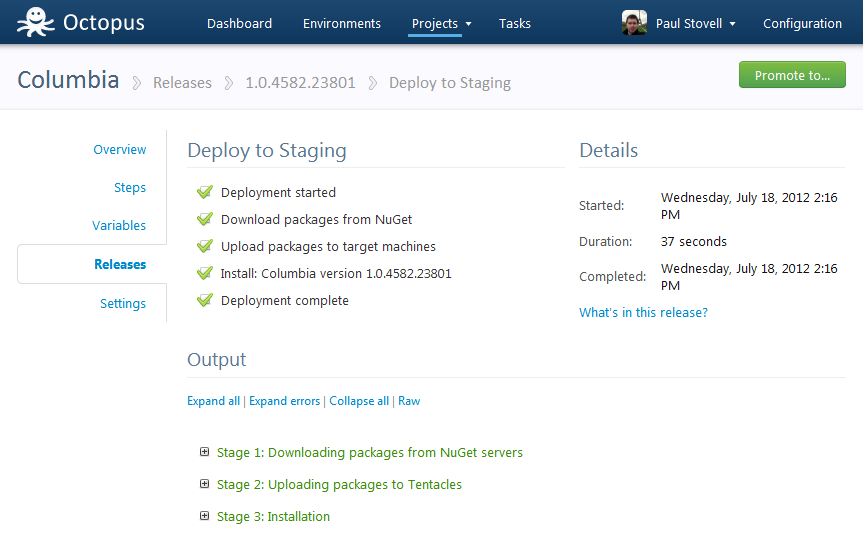The width and height of the screenshot is (863, 546).
Task: Open the Paul Stovell user dropdown
Action: tap(695, 23)
